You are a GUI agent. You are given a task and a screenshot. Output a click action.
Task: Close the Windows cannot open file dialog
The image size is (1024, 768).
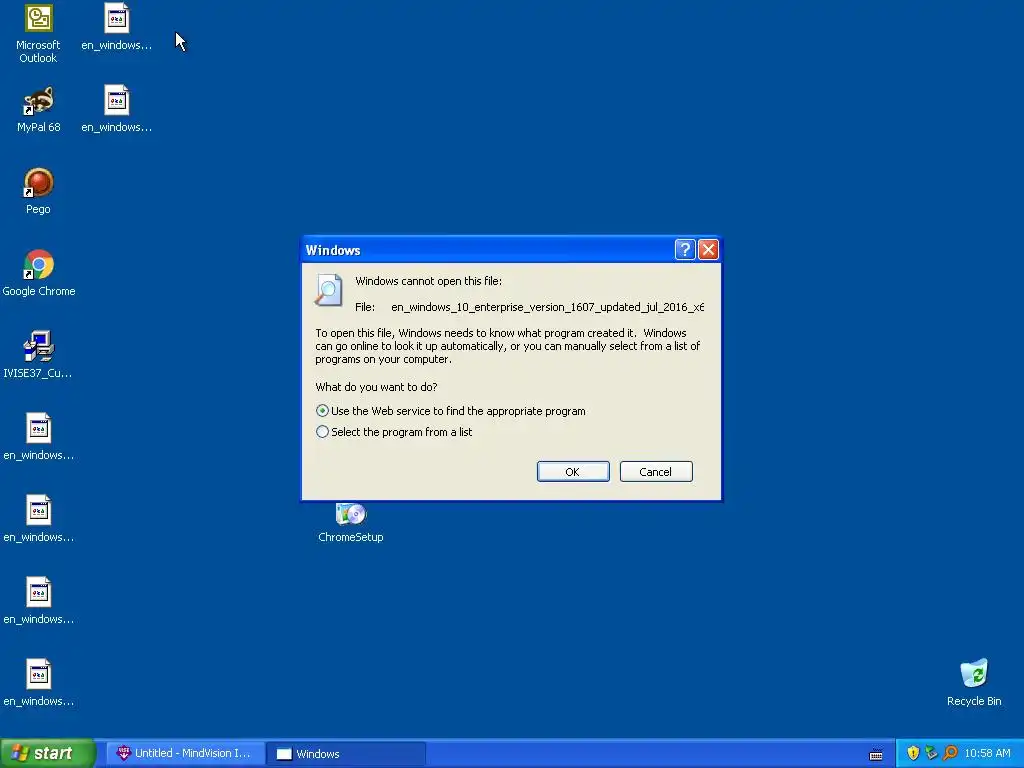coord(709,249)
